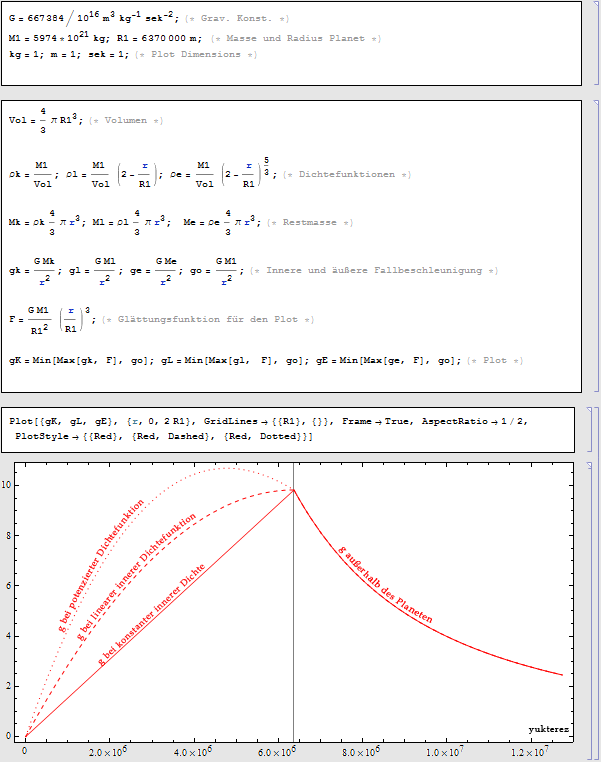Viewport: 601px width, 762px height.
Task: Click the 'g bei potenzierter Dichtefunktion' label
Action: pyautogui.click(x=101, y=565)
